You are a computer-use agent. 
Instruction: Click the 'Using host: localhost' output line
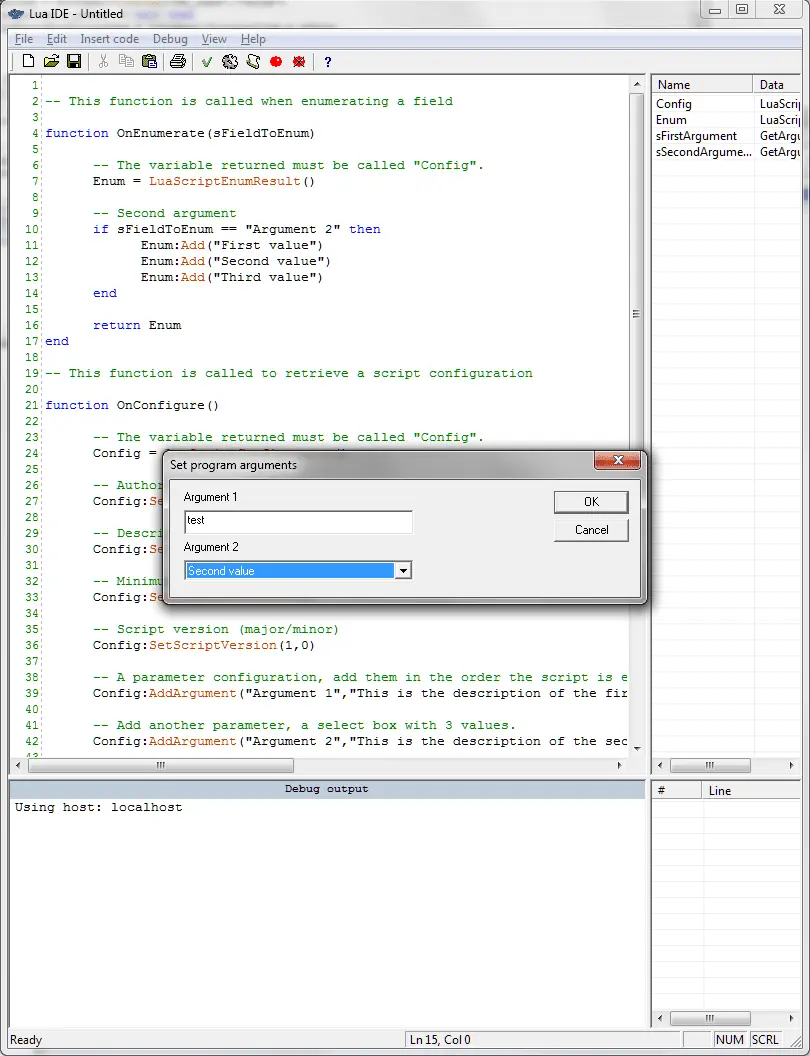tap(98, 807)
